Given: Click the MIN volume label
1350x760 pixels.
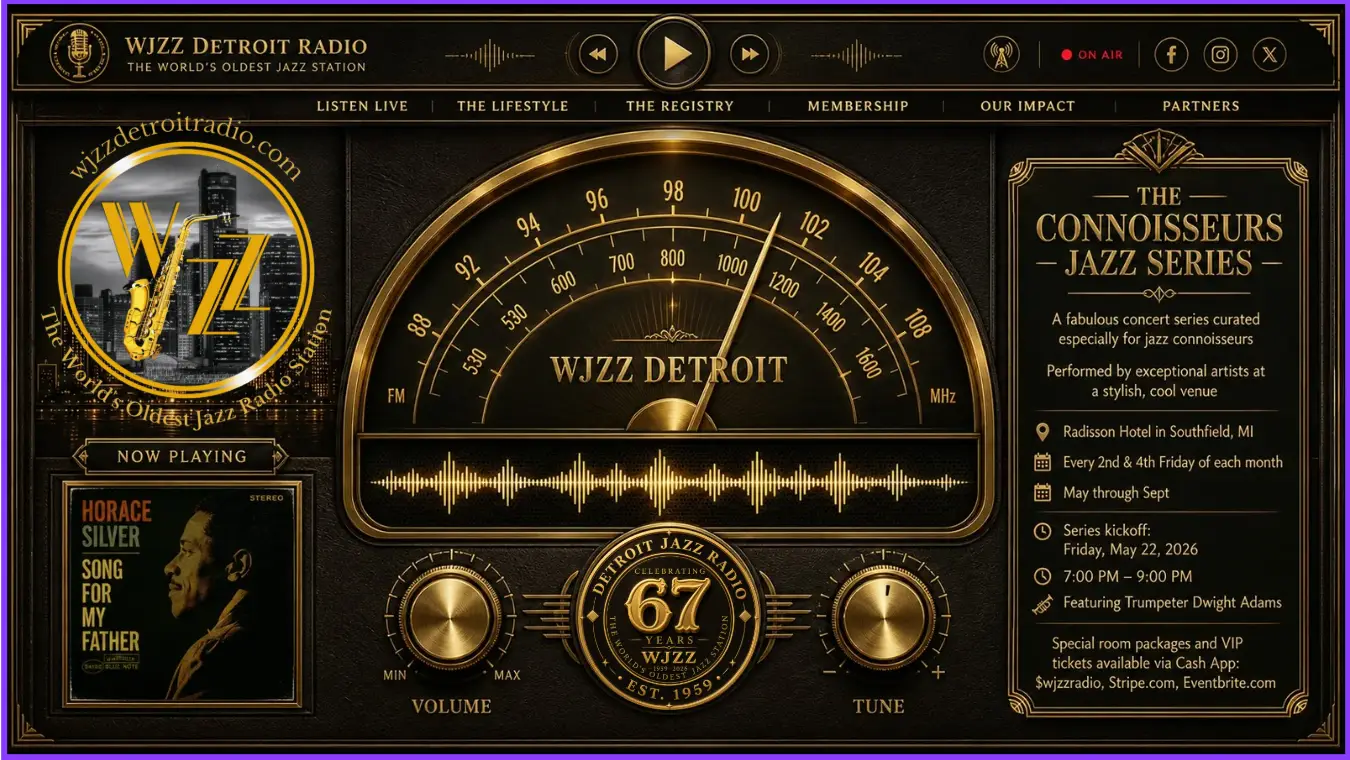Looking at the screenshot, I should pyautogui.click(x=395, y=675).
